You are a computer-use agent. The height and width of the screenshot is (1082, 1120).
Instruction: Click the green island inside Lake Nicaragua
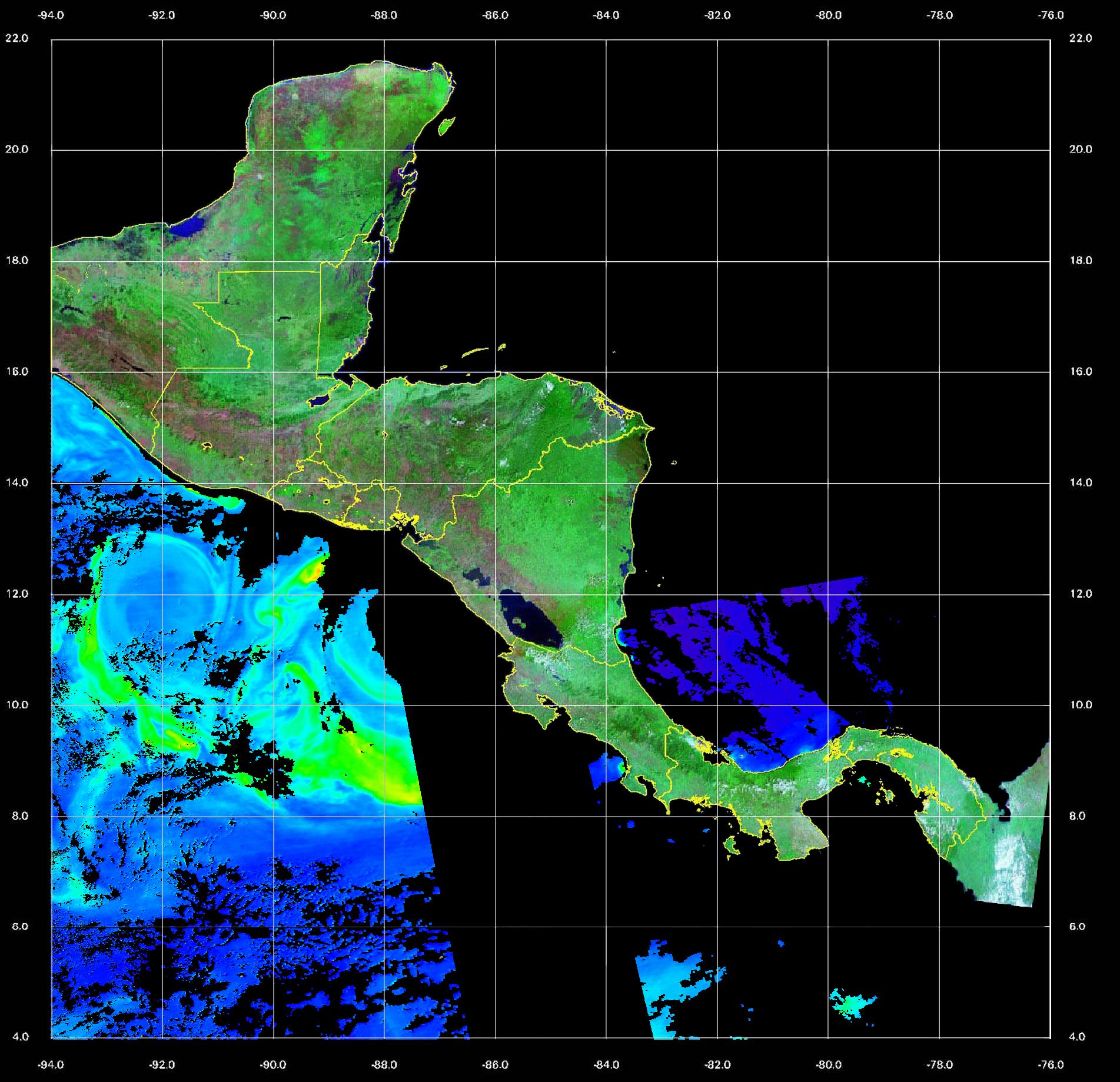[519, 621]
